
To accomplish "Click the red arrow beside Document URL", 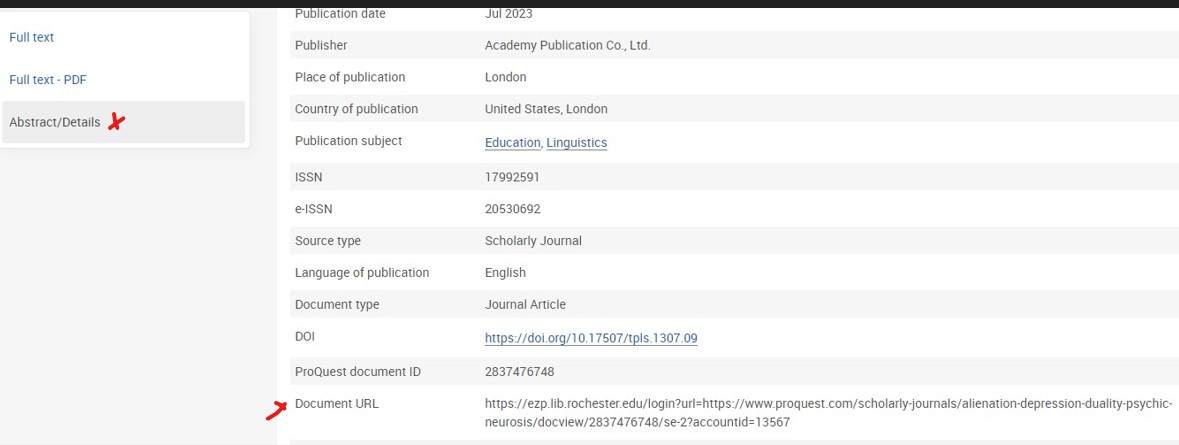I will 275,409.
